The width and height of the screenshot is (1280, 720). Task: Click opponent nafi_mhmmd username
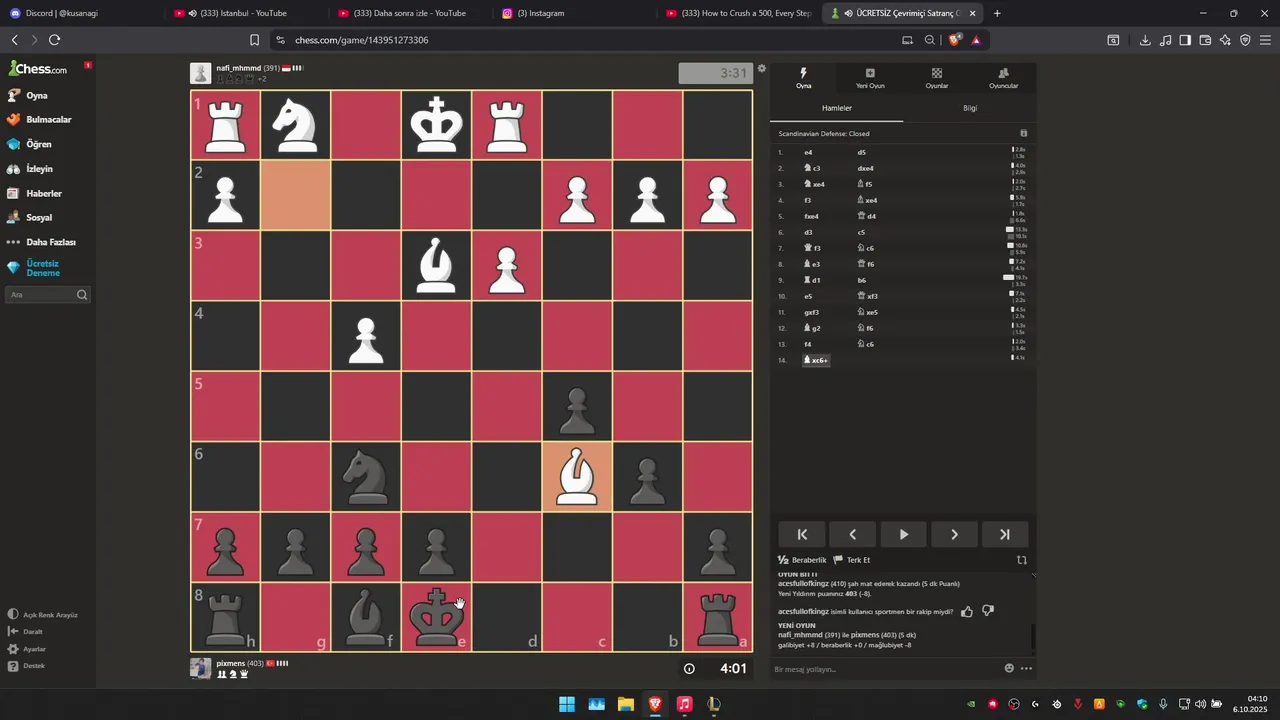[x=238, y=68]
